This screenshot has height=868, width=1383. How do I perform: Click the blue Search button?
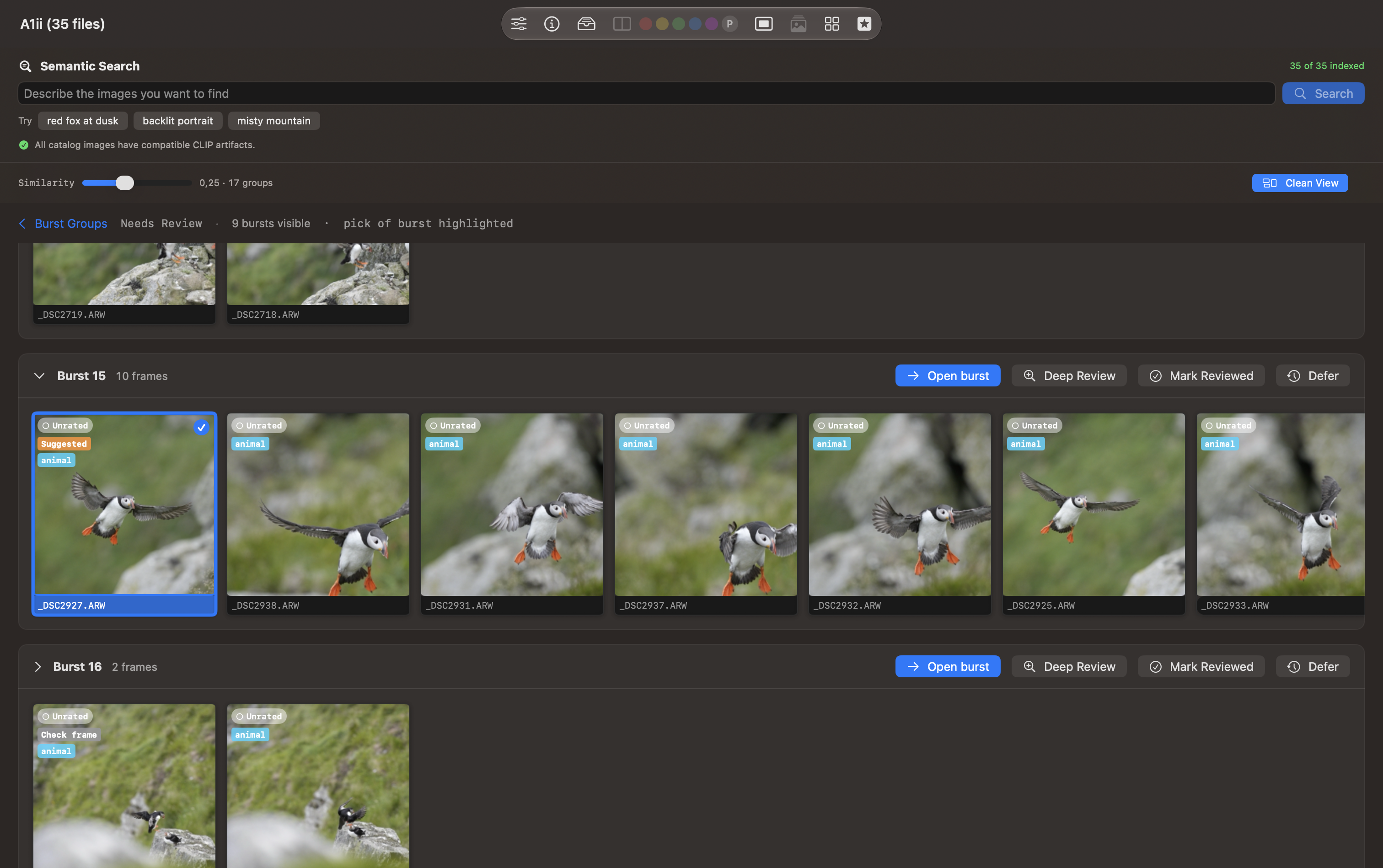tap(1323, 94)
